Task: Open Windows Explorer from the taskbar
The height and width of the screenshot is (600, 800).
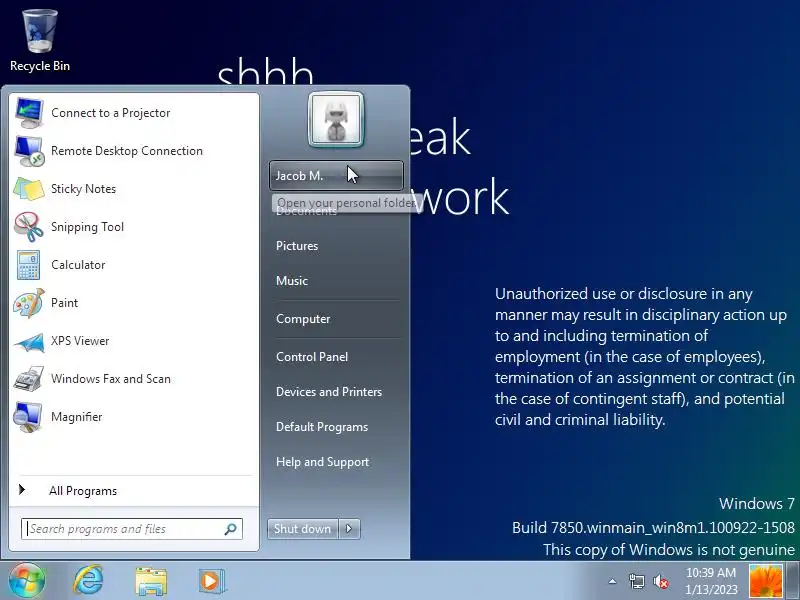Action: click(151, 581)
